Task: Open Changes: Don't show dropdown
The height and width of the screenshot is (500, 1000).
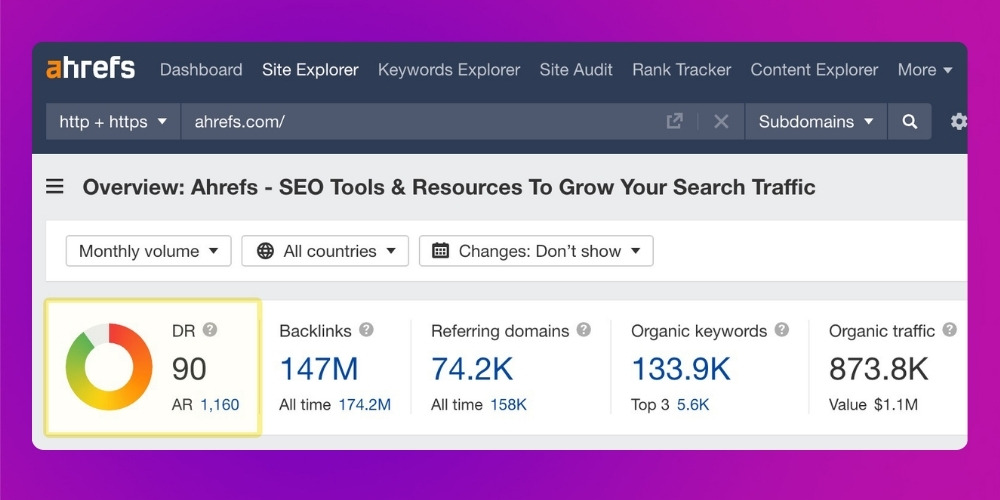Action: pyautogui.click(x=536, y=251)
